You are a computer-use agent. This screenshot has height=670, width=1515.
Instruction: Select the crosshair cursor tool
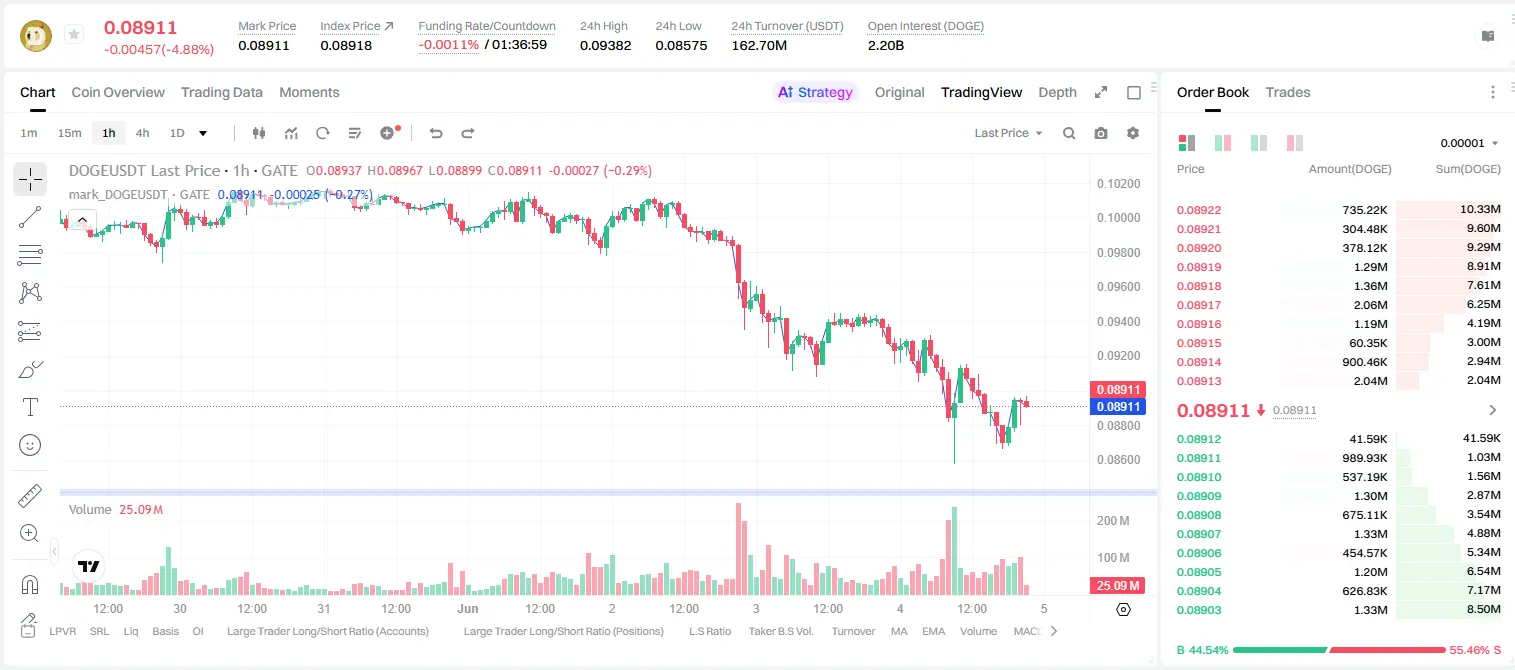pyautogui.click(x=30, y=179)
